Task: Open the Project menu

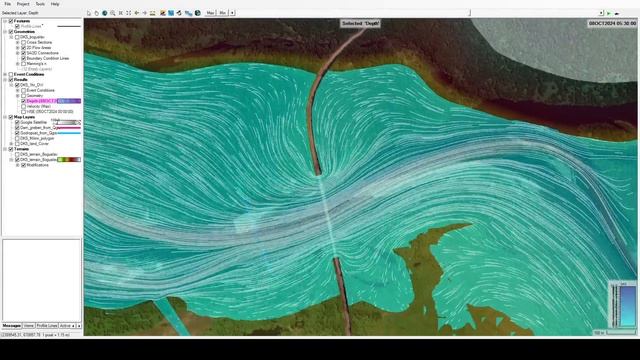Action: coord(23,4)
